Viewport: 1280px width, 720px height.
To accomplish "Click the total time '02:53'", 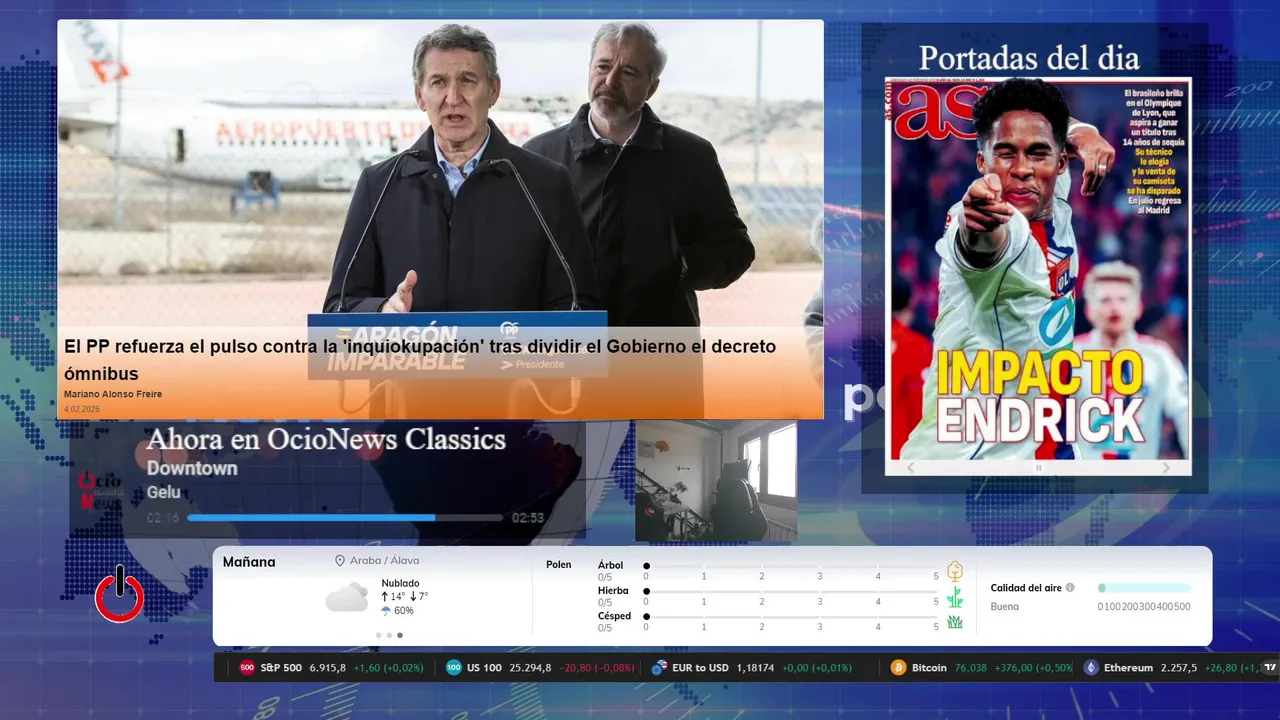I will [528, 518].
